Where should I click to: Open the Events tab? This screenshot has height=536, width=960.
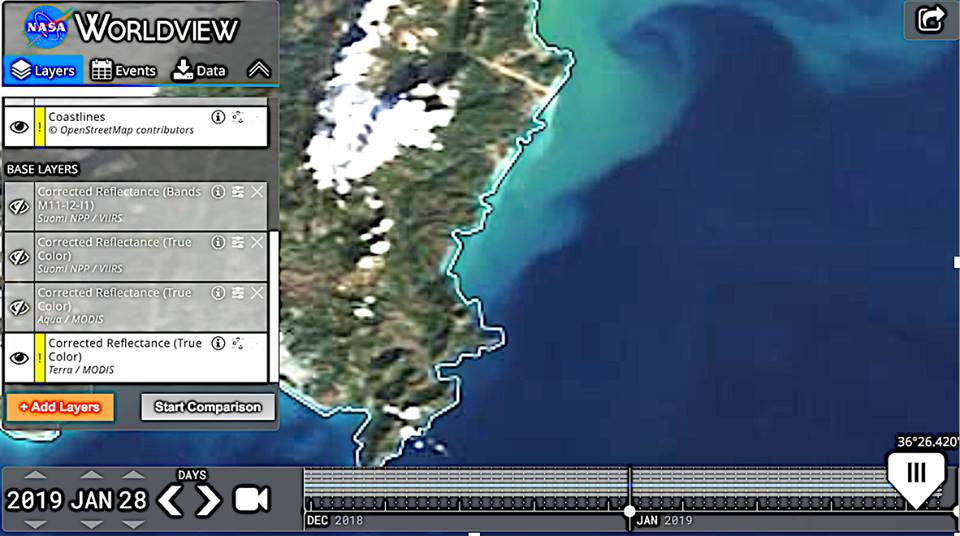124,70
